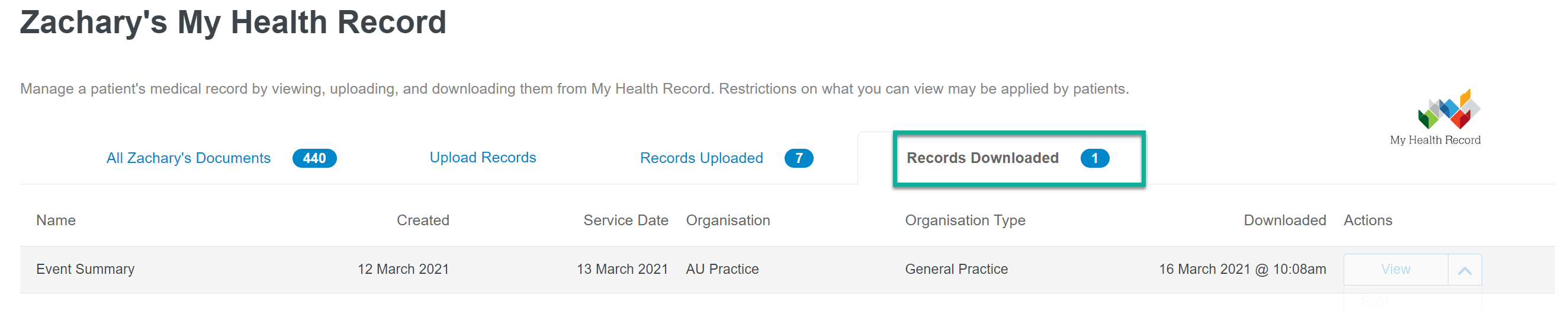Sort by the Name column header
Viewport: 1568px width, 310px height.
click(x=56, y=220)
